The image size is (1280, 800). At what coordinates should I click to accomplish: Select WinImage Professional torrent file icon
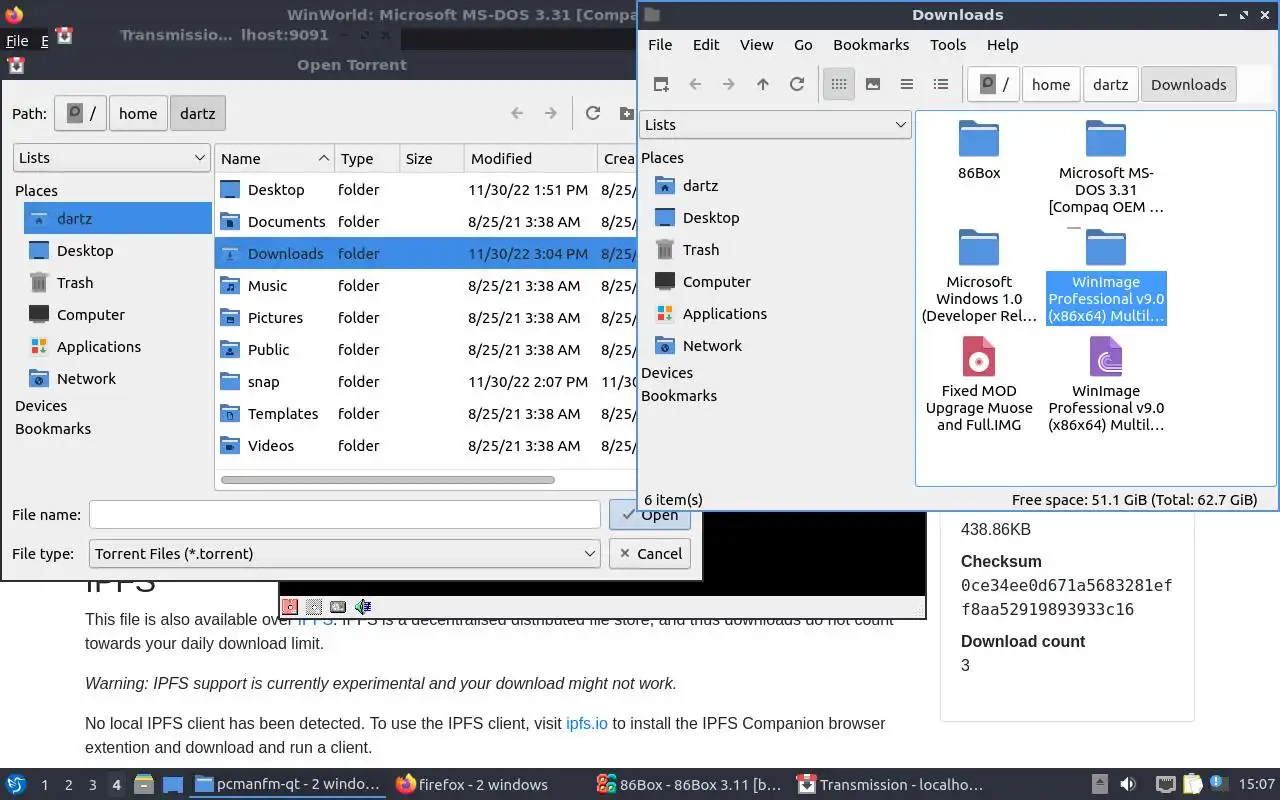[x=1106, y=357]
